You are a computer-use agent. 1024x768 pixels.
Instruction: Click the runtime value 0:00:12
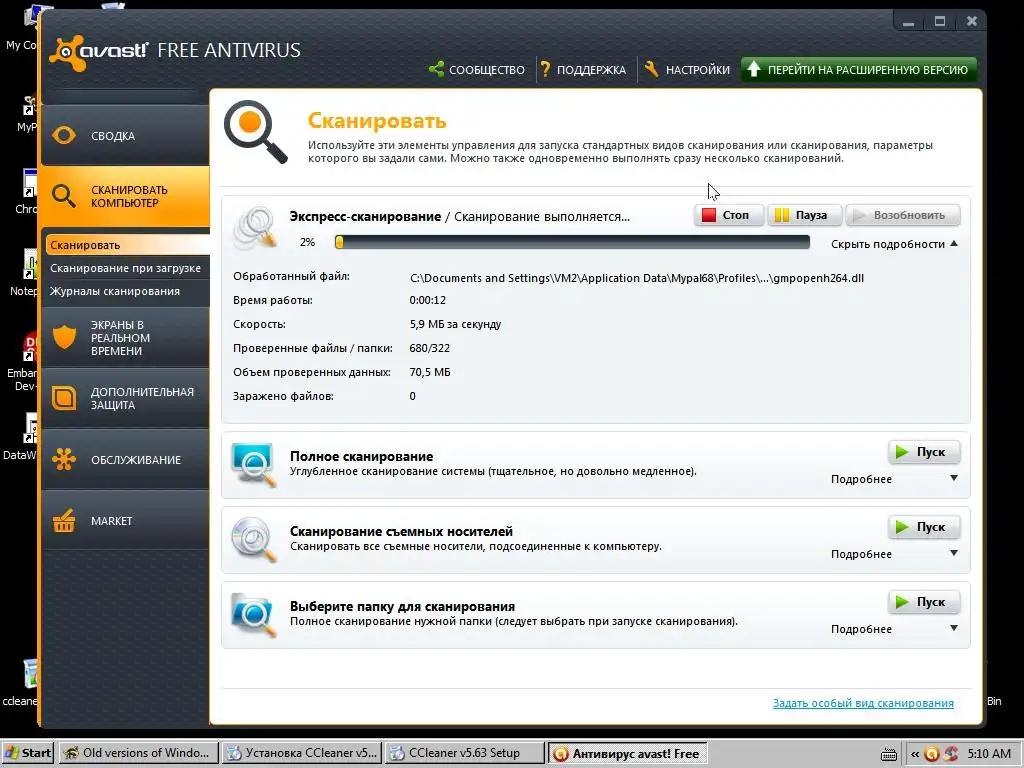click(x=428, y=300)
